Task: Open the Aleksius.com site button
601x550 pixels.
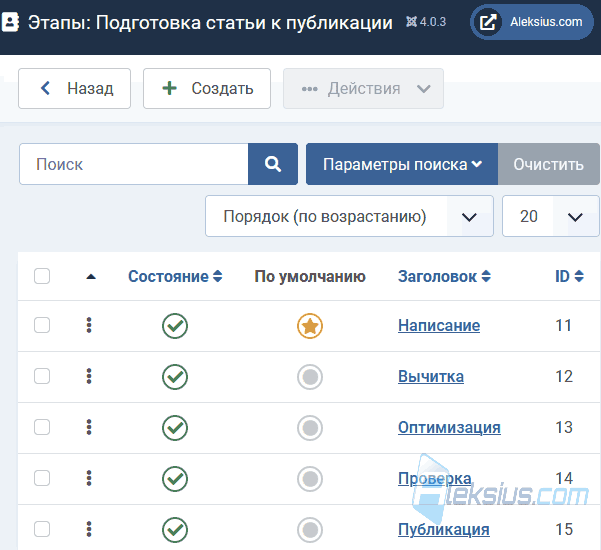Action: click(x=532, y=22)
